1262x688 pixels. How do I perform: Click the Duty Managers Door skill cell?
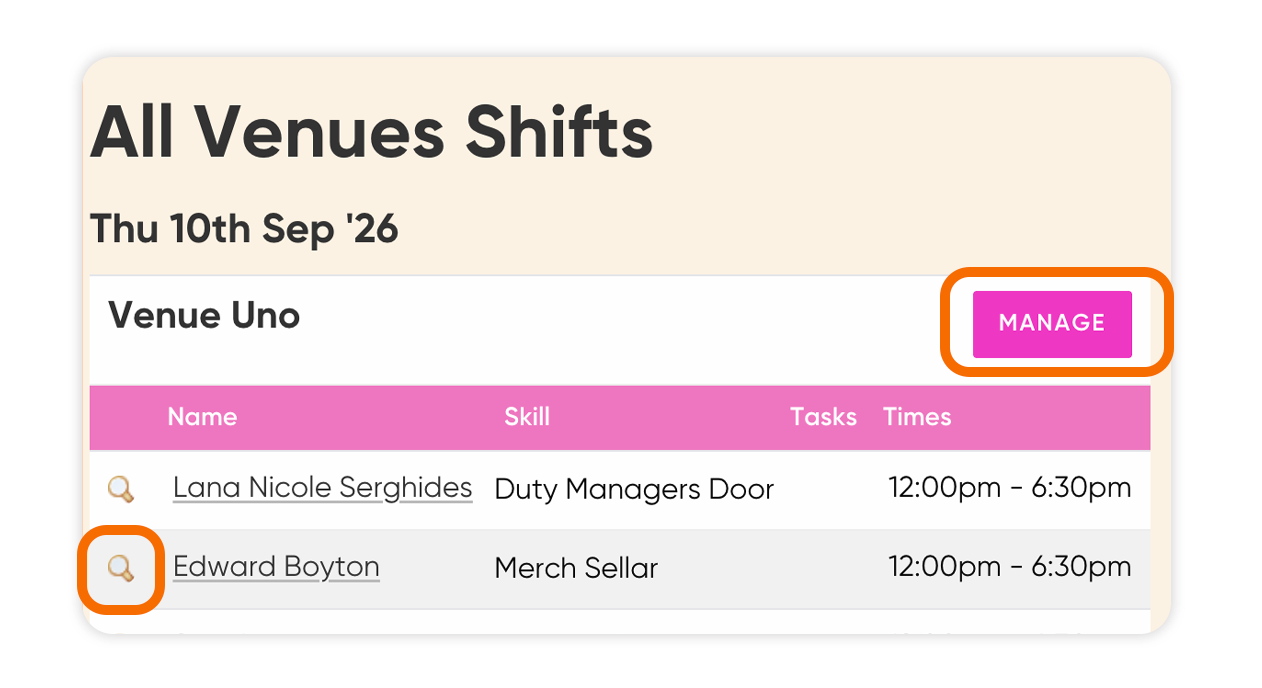click(x=634, y=489)
